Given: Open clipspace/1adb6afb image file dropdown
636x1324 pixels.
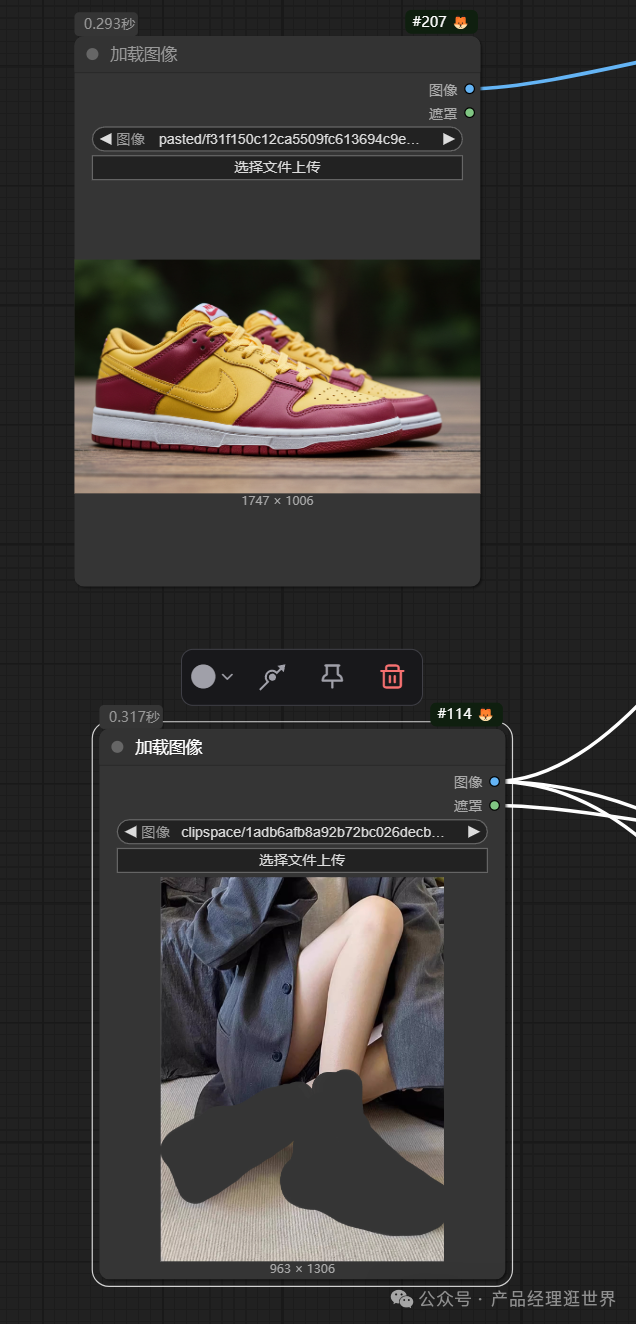Looking at the screenshot, I should [x=302, y=832].
